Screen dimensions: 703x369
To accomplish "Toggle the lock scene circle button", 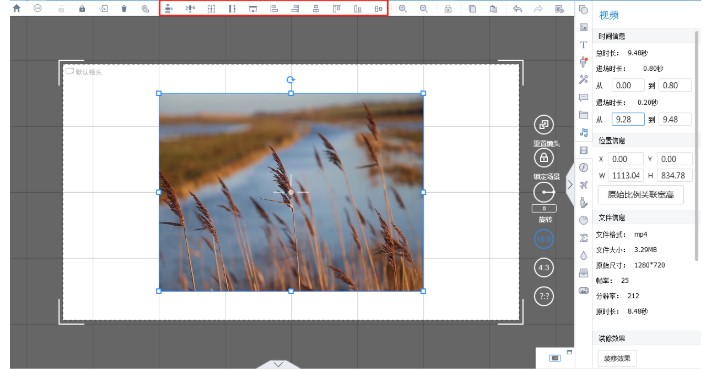I will coord(544,158).
